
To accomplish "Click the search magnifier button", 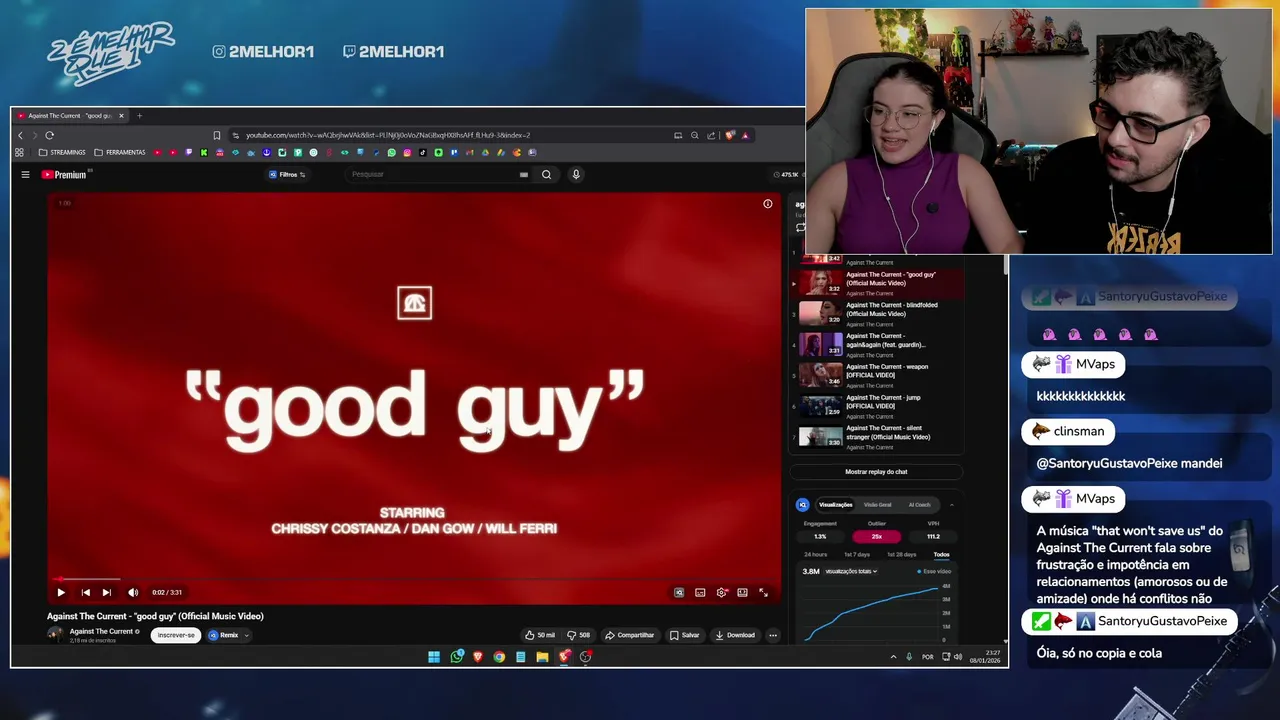I will (x=546, y=174).
